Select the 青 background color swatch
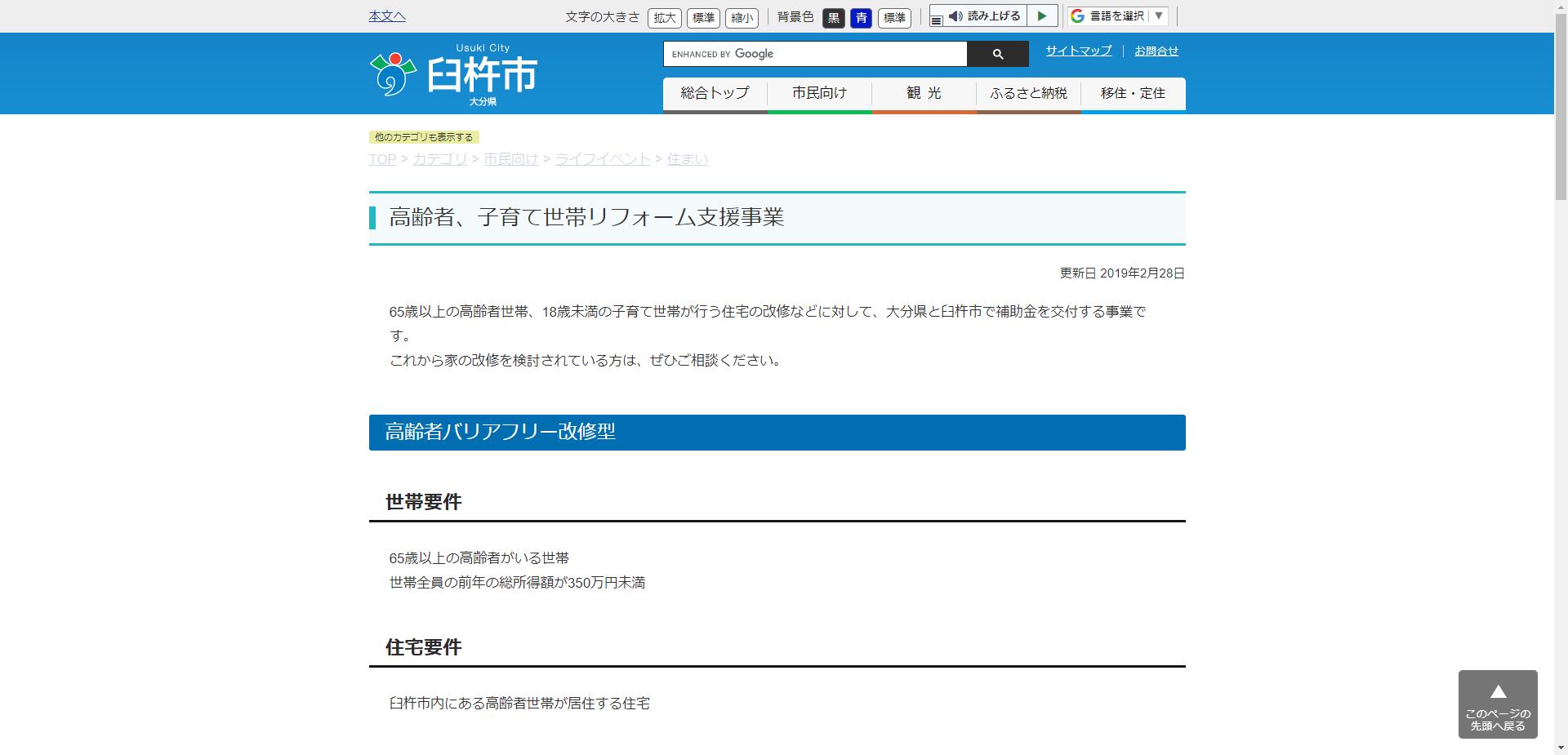This screenshot has height=755, width=1568. pos(861,18)
